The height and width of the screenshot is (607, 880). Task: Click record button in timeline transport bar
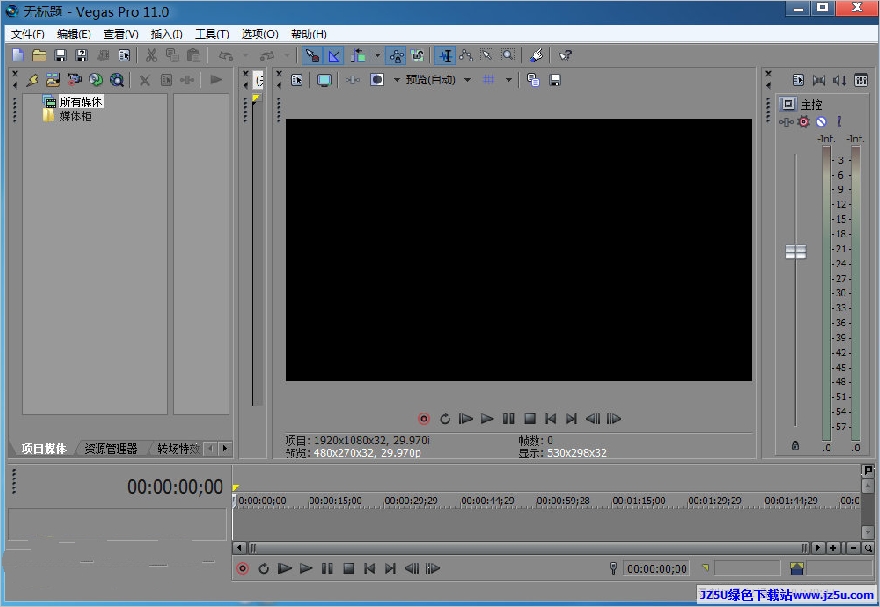click(x=242, y=569)
